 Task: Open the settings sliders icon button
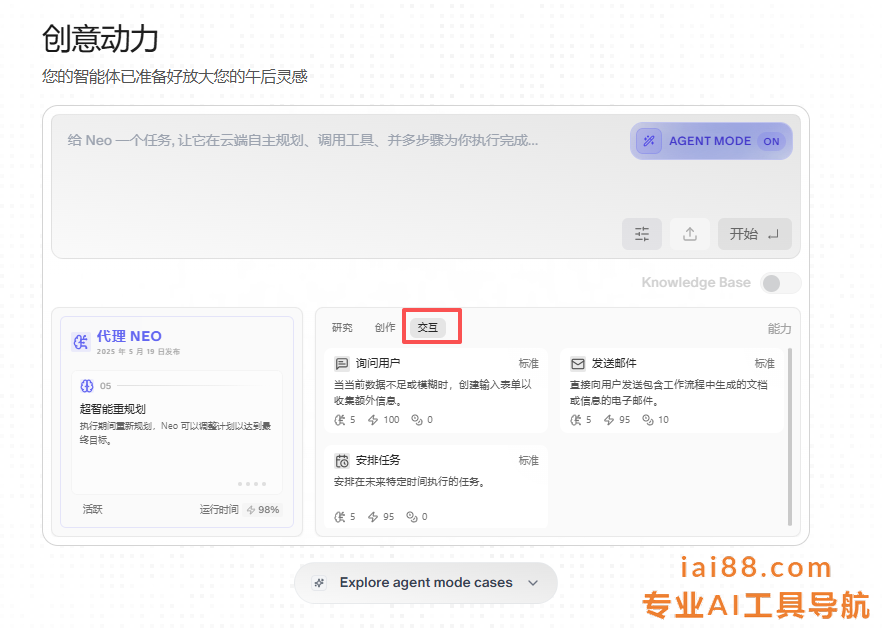(x=642, y=234)
